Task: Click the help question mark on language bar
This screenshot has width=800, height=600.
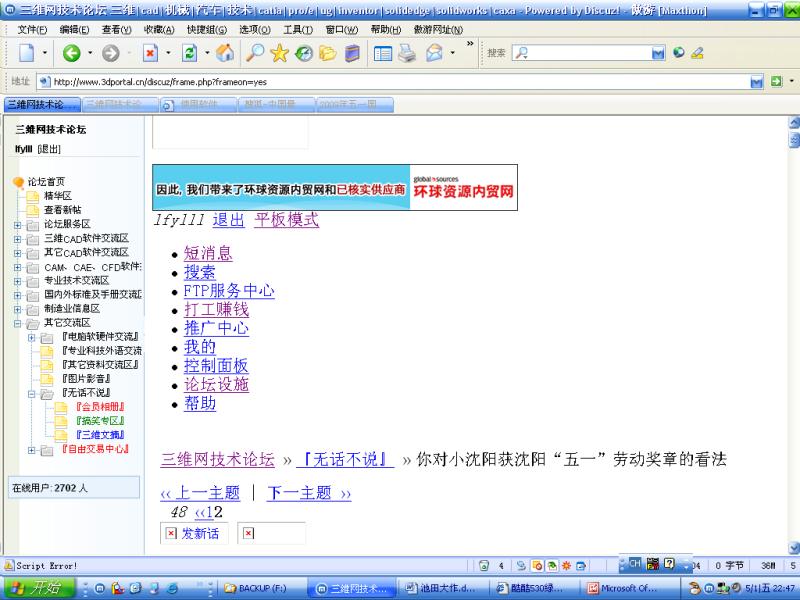Action: click(669, 563)
